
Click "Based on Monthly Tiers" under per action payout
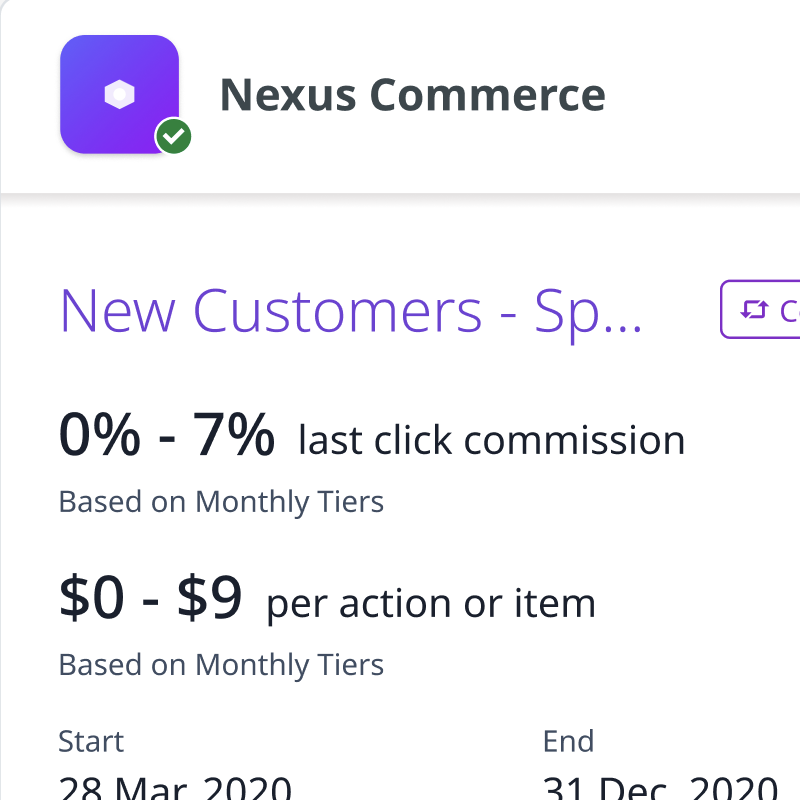[x=221, y=664]
